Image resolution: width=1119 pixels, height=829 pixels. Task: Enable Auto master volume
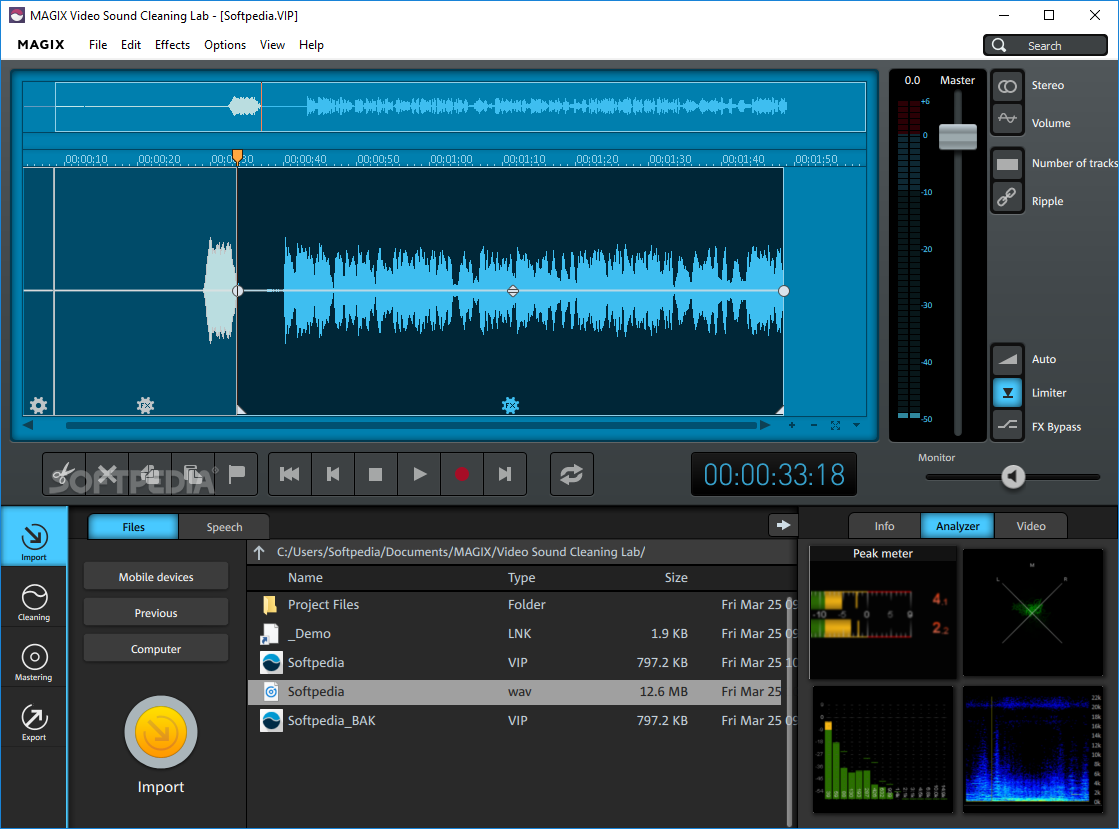tap(1007, 359)
